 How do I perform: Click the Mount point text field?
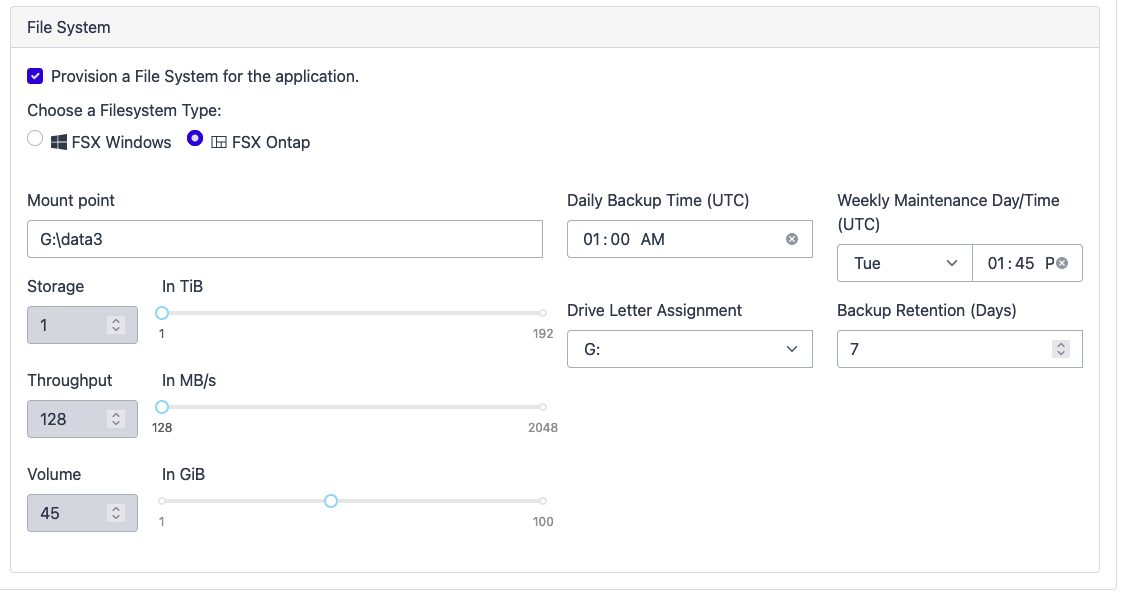pos(284,239)
